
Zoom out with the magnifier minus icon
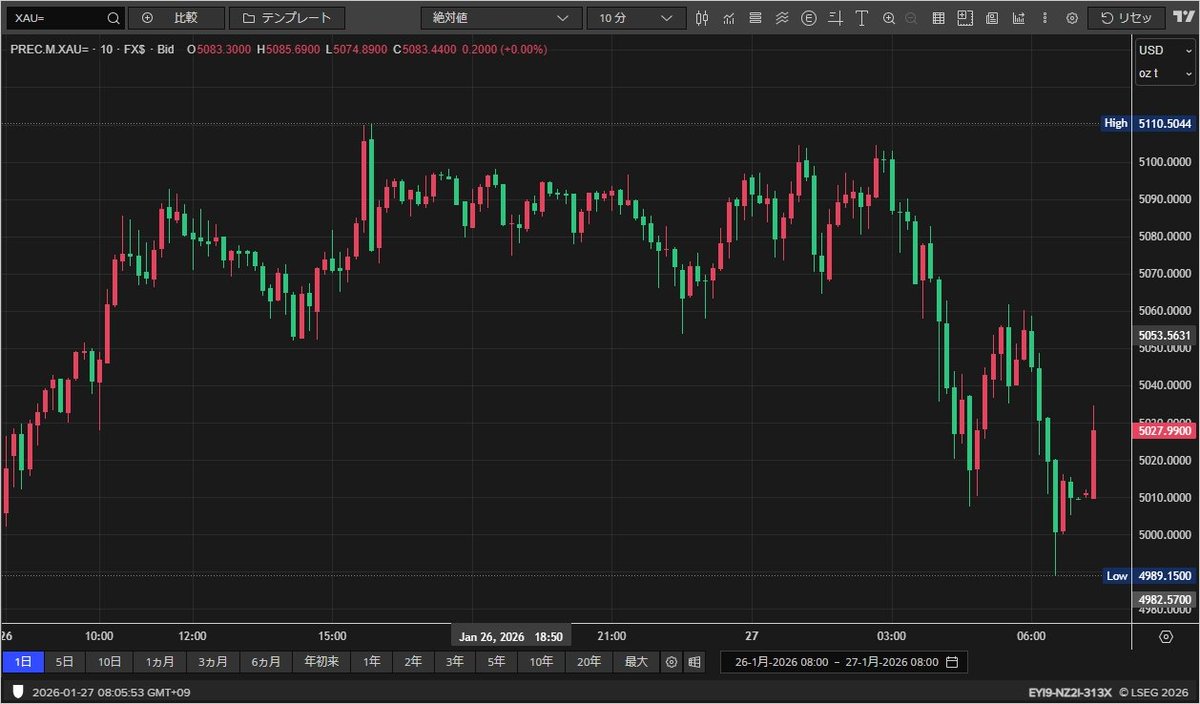point(910,18)
